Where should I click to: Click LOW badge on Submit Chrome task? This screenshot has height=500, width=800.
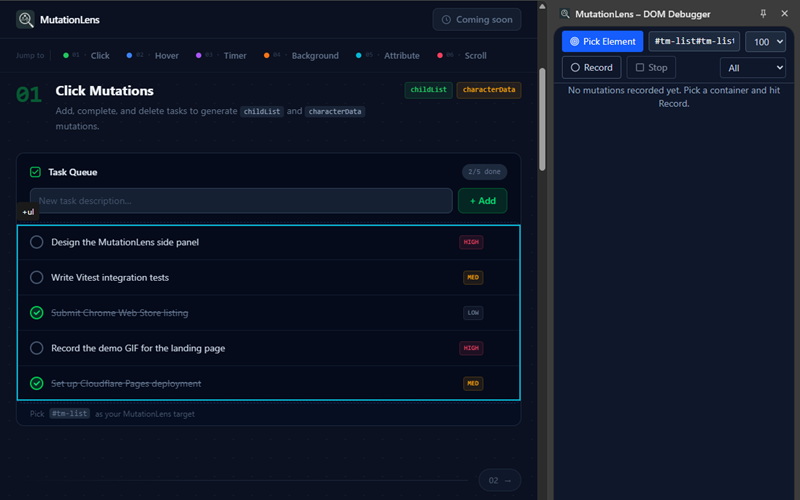[x=473, y=312]
